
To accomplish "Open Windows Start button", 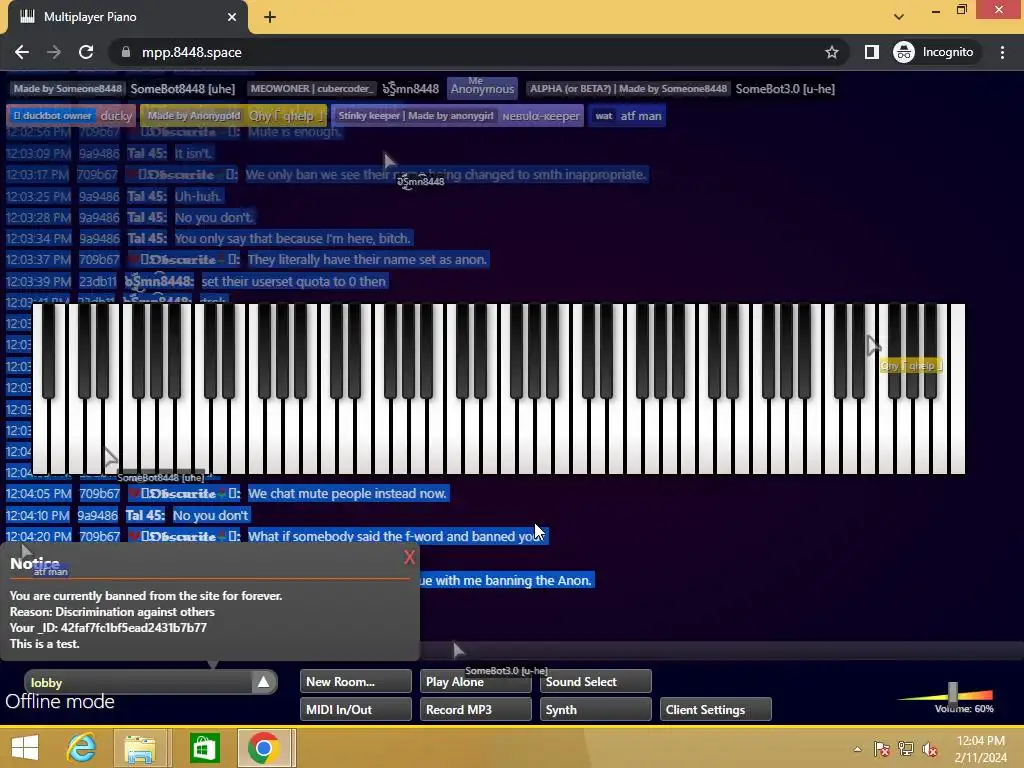I will click(25, 748).
